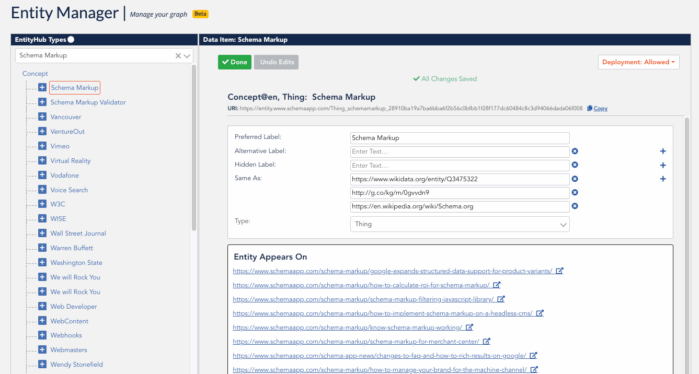
Task: Select the Warren Buffett entity
Action: pos(72,248)
